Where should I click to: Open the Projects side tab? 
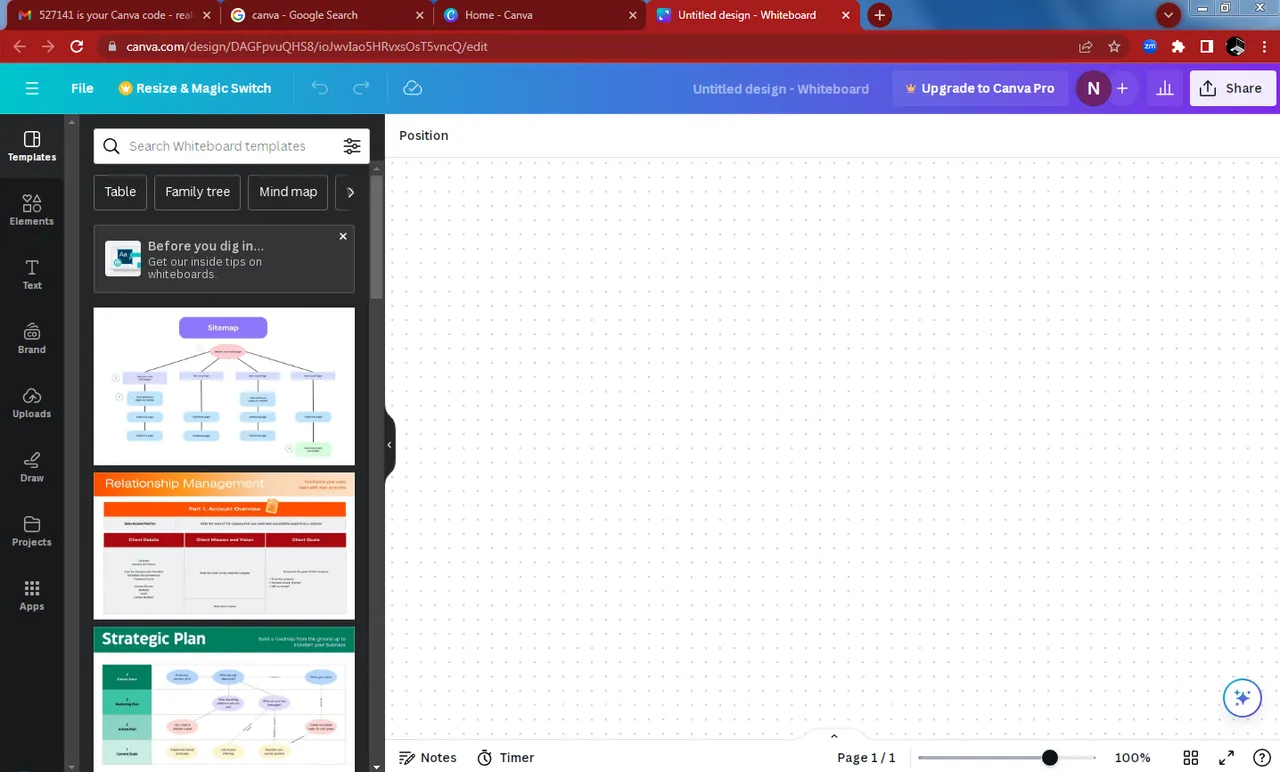pos(32,531)
